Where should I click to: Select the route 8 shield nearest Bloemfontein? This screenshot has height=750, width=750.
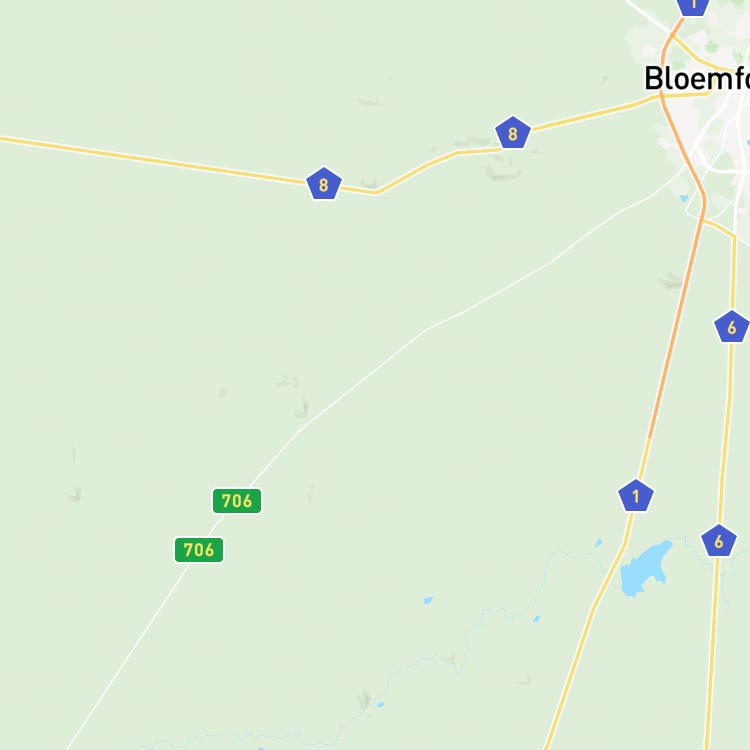(513, 133)
